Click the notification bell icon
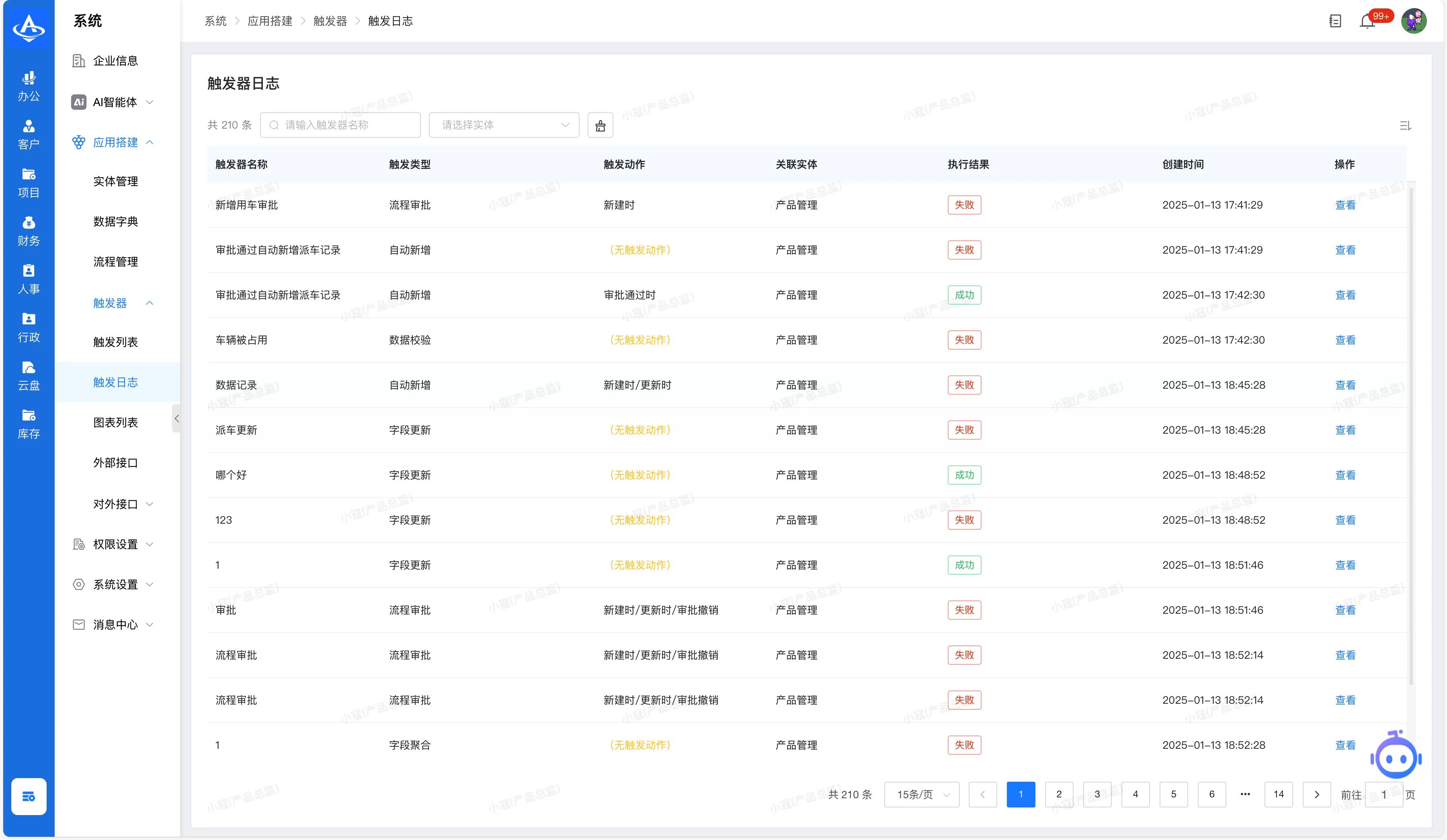Image resolution: width=1447 pixels, height=840 pixels. (1367, 21)
